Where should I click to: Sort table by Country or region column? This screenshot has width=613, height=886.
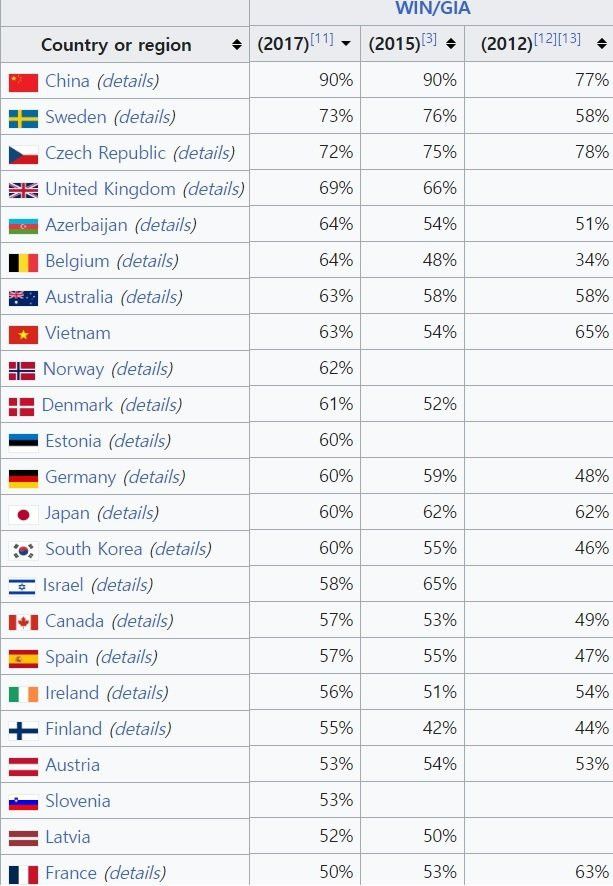click(236, 45)
